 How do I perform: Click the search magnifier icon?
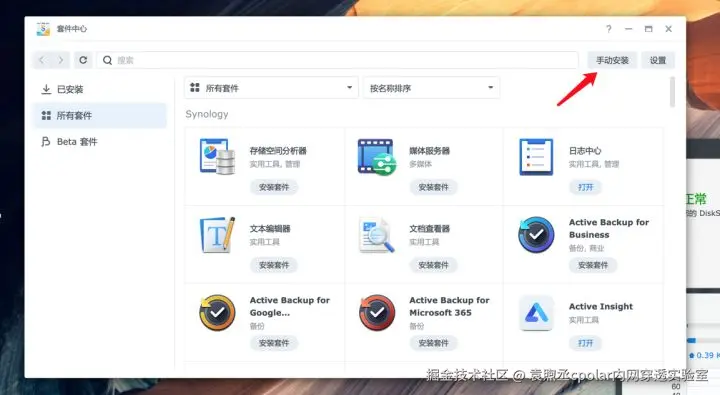107,60
